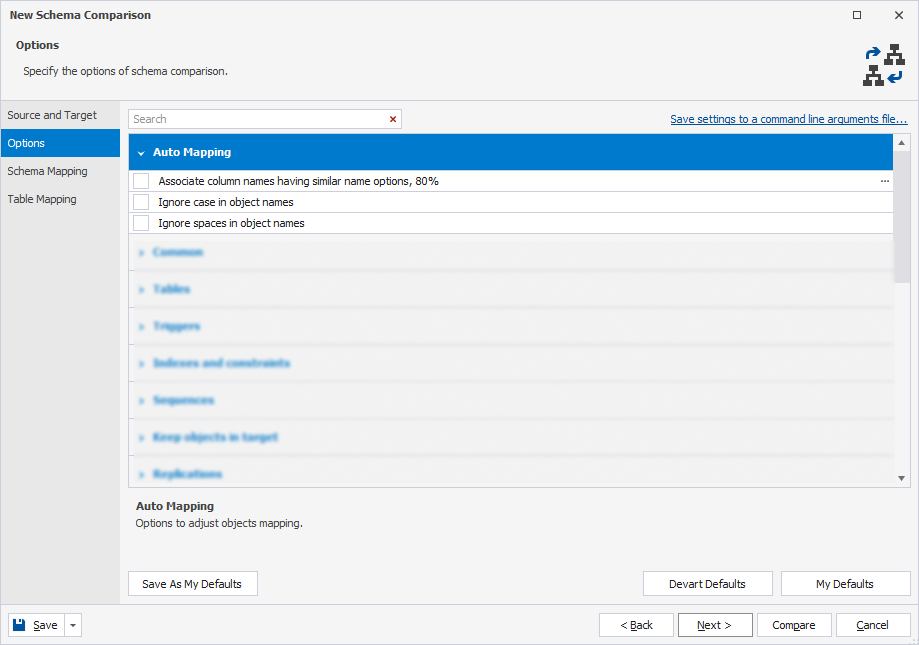The height and width of the screenshot is (645, 919).
Task: Enable associating columns with similar names
Action: [x=140, y=181]
